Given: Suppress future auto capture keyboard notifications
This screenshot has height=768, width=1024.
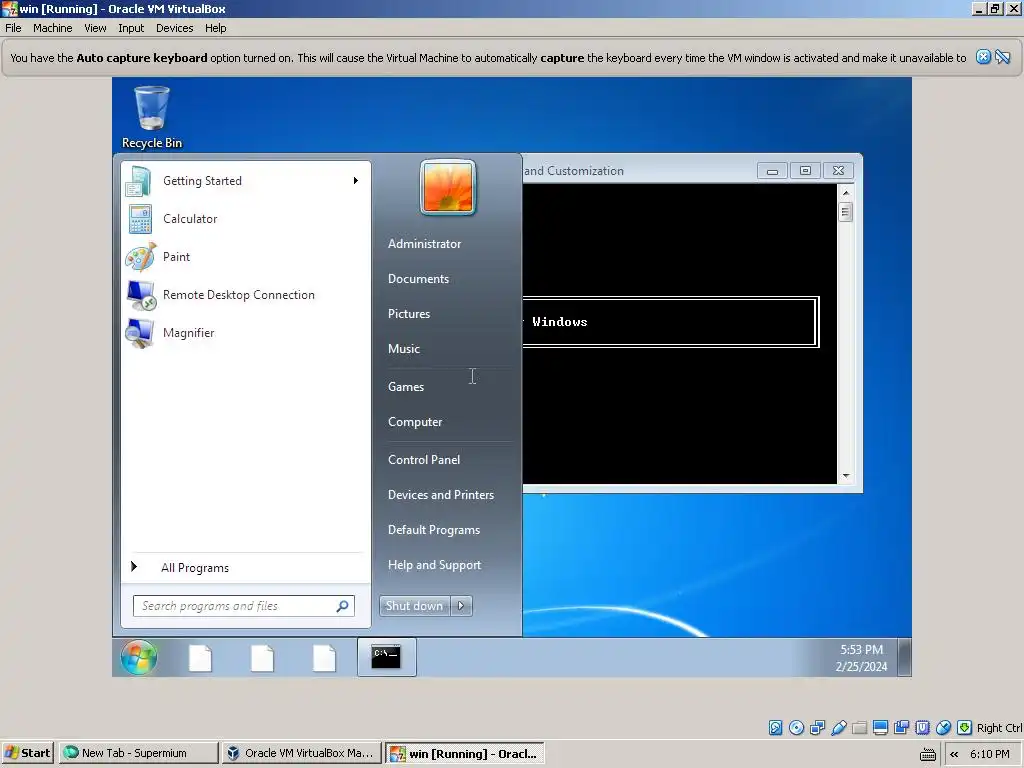Looking at the screenshot, I should coord(1002,57).
